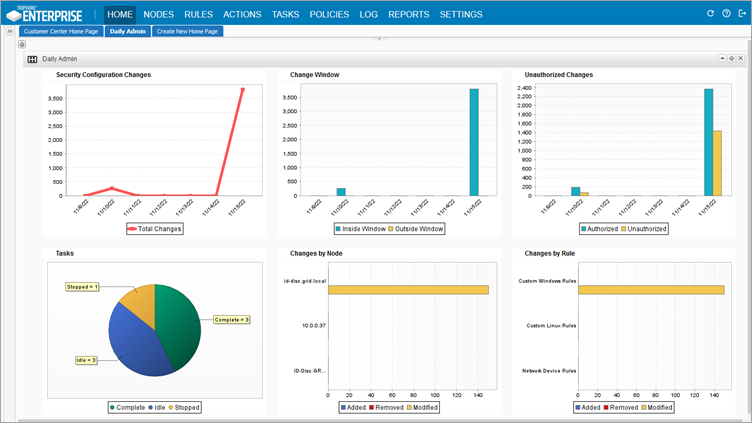
Task: Open the NODES menu
Action: (158, 15)
